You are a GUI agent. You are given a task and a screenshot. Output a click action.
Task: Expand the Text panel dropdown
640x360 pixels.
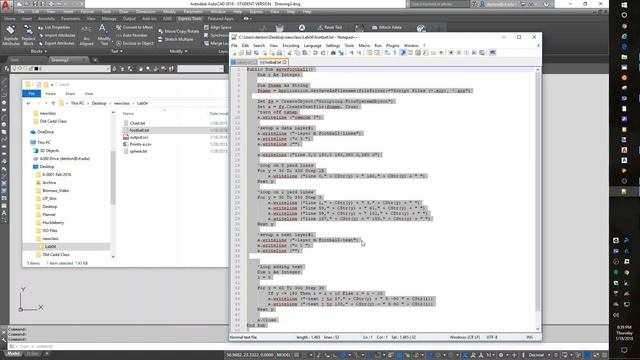[x=116, y=51]
